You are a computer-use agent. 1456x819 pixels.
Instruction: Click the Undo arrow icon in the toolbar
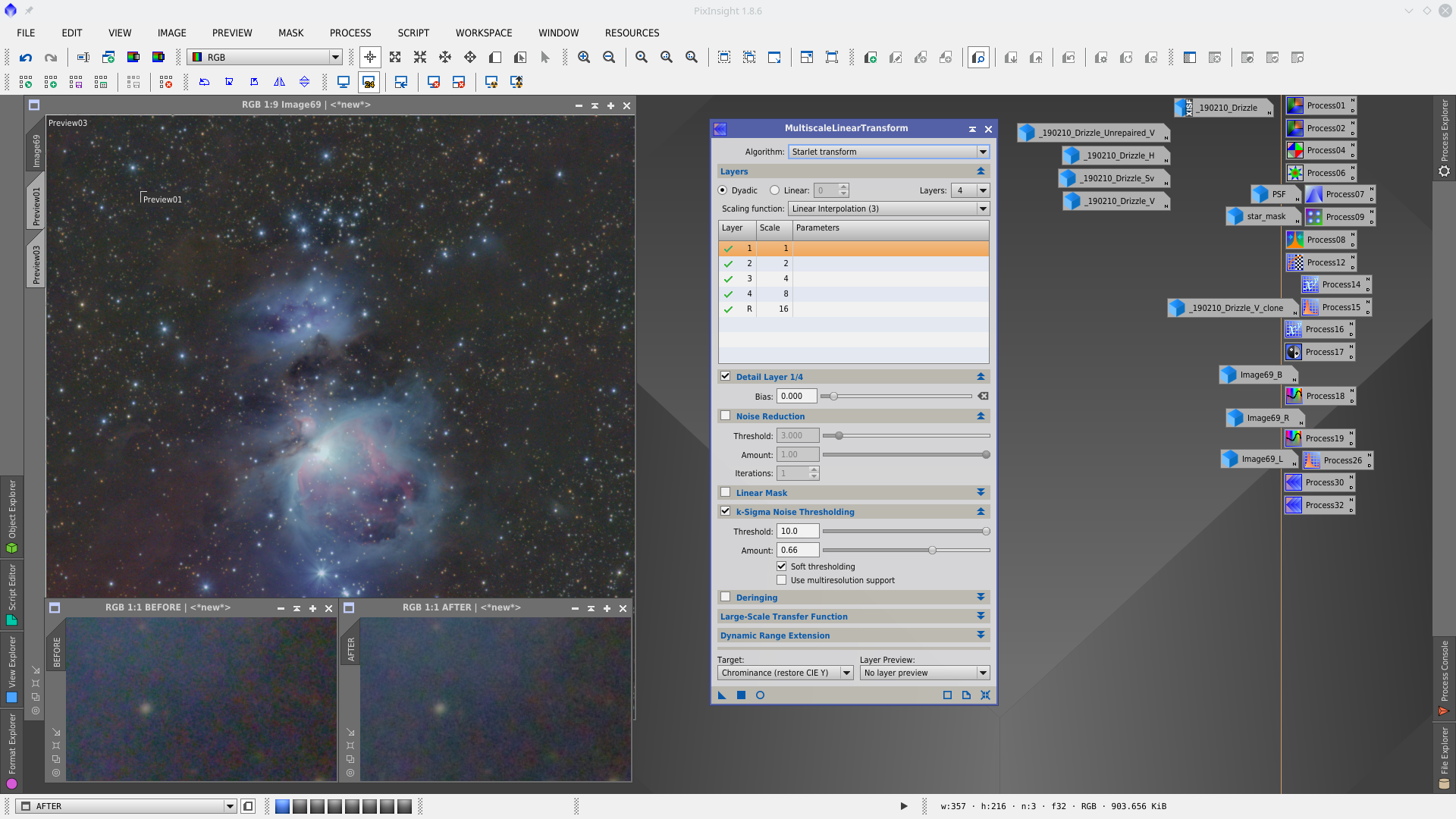(26, 58)
